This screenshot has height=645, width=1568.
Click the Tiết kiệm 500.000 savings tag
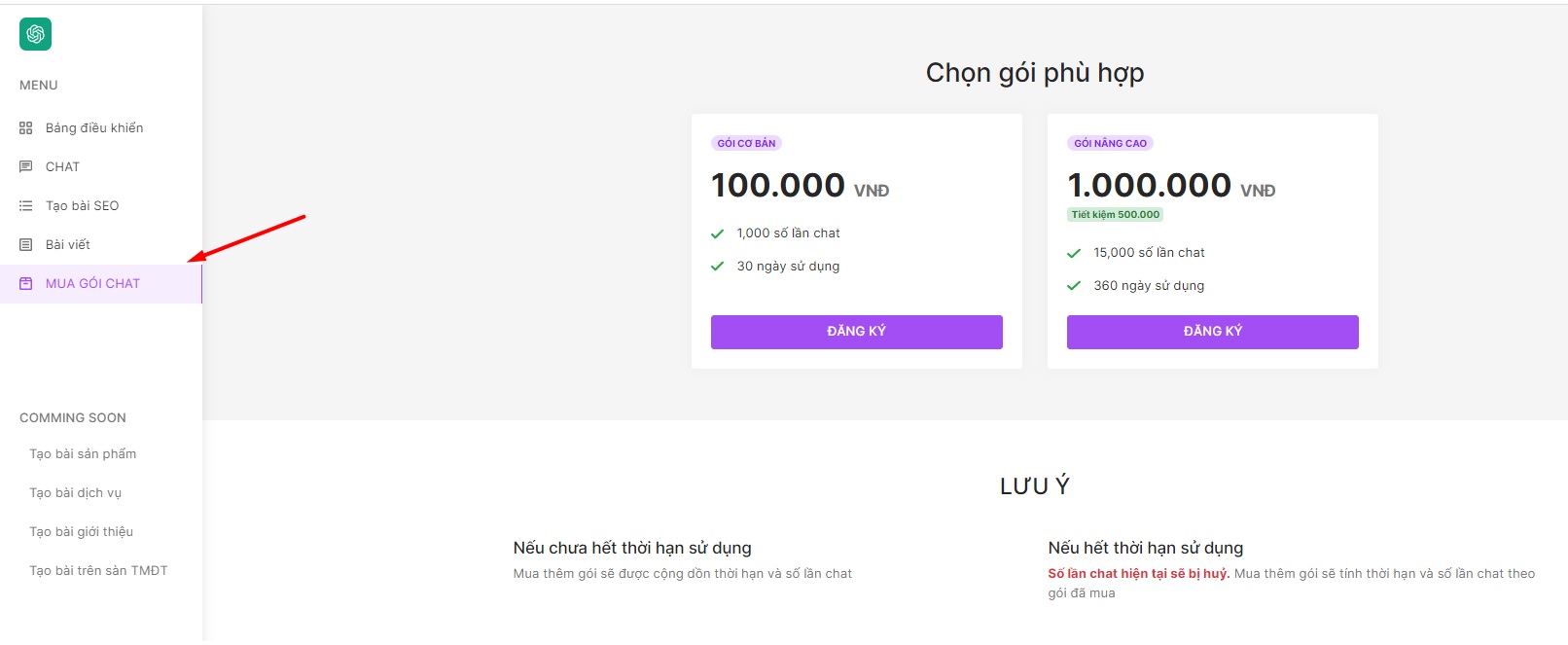[x=1115, y=215]
